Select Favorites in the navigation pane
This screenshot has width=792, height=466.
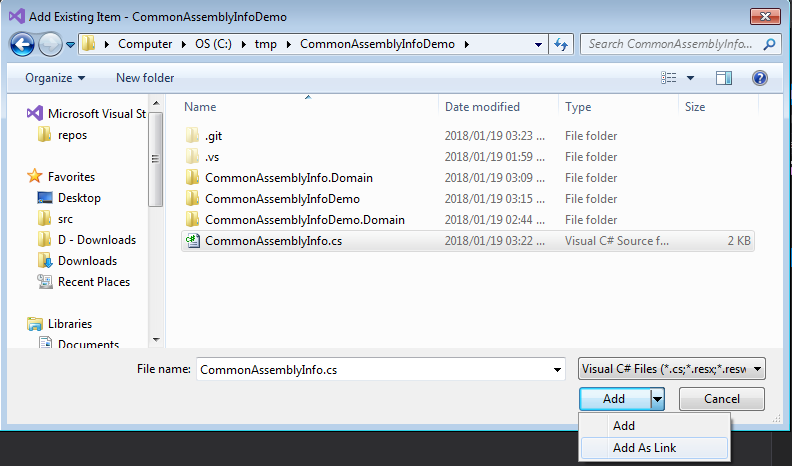[61, 177]
